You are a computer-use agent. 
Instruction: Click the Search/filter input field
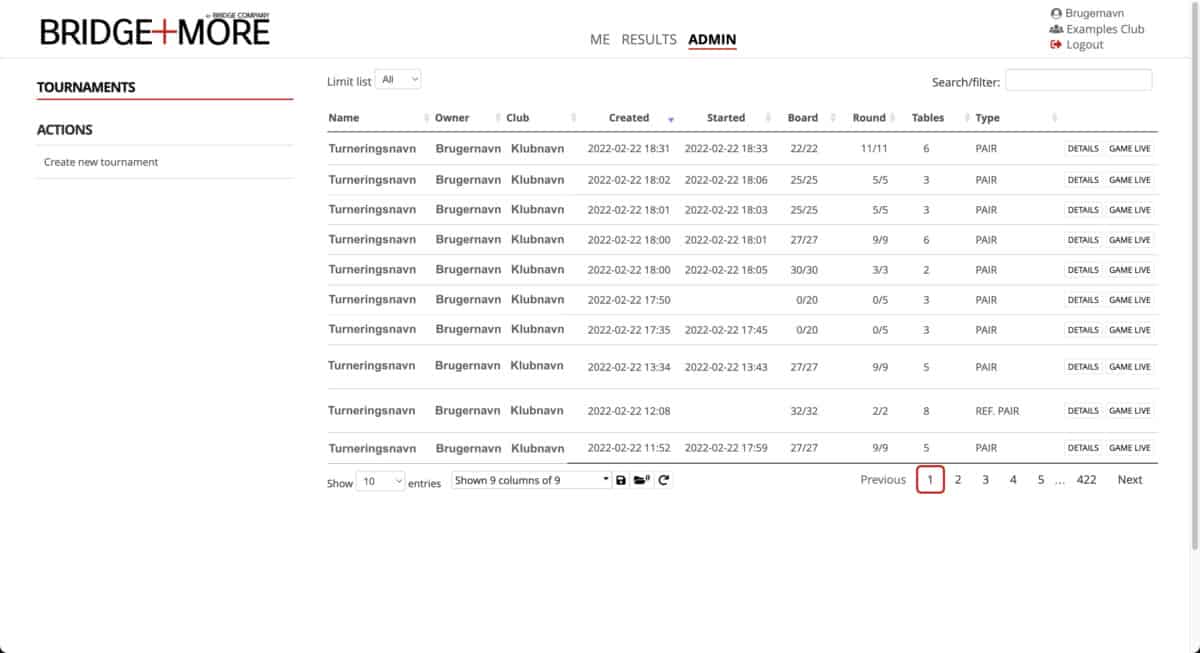(x=1078, y=81)
